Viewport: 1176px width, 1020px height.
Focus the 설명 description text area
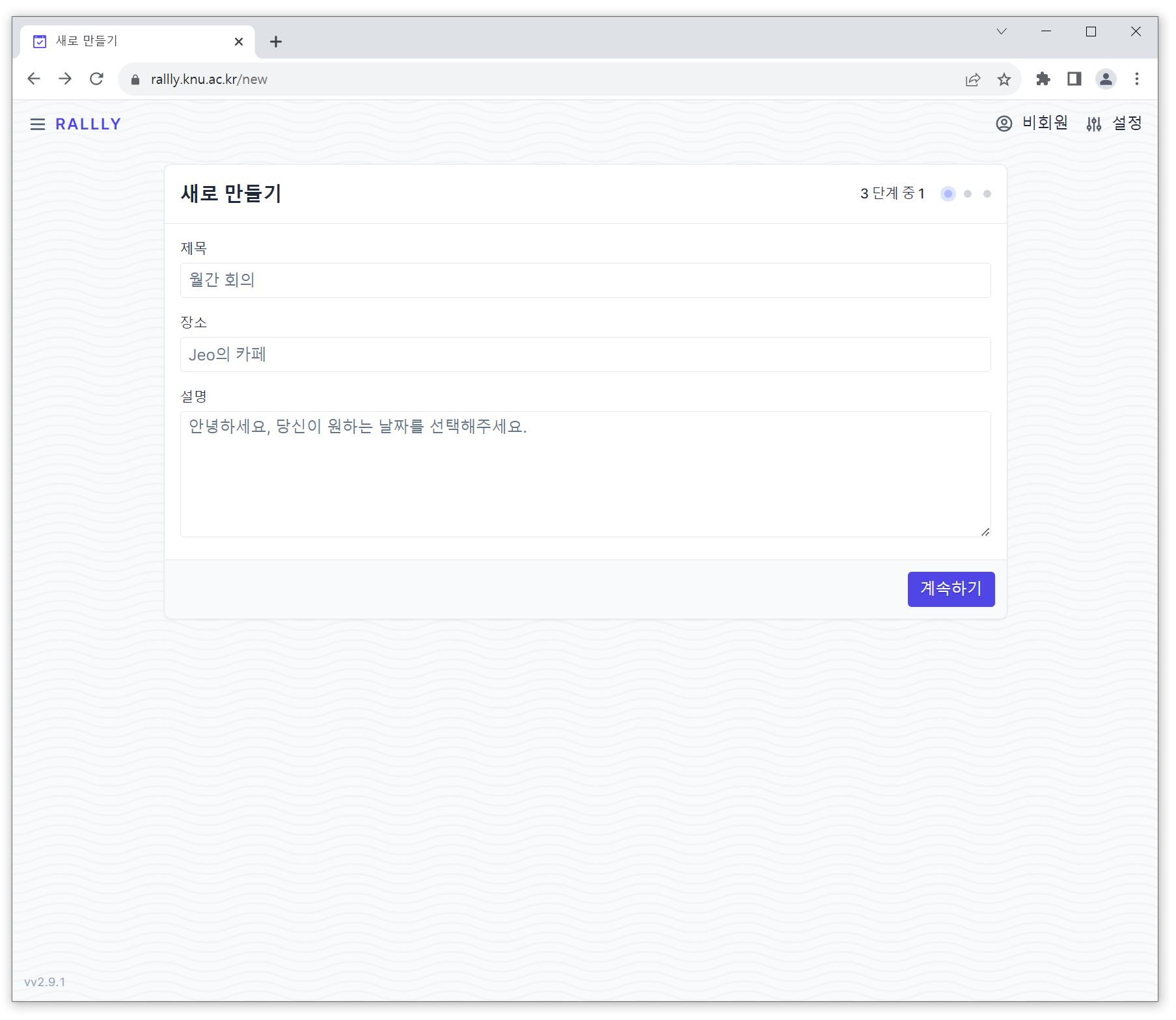coord(584,474)
